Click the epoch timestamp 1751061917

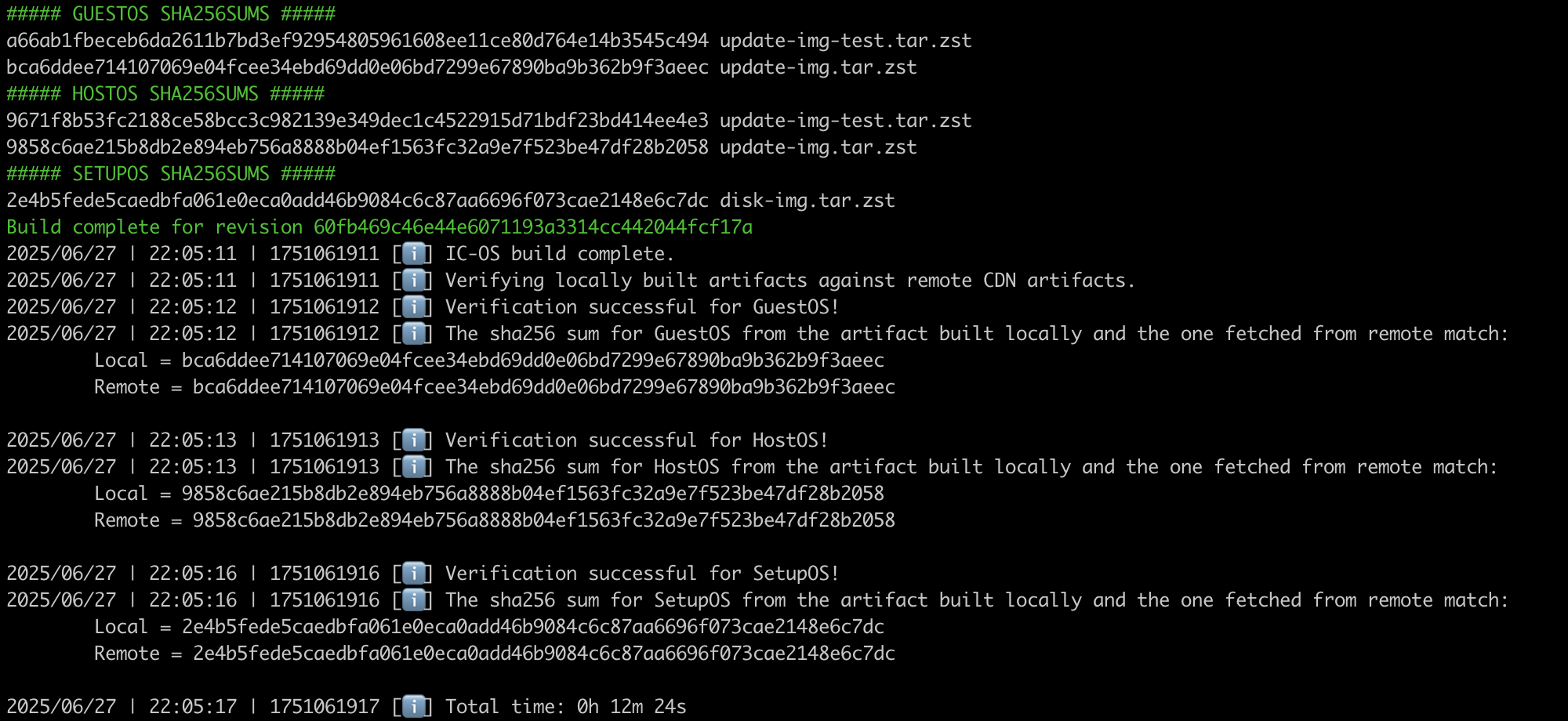[325, 707]
